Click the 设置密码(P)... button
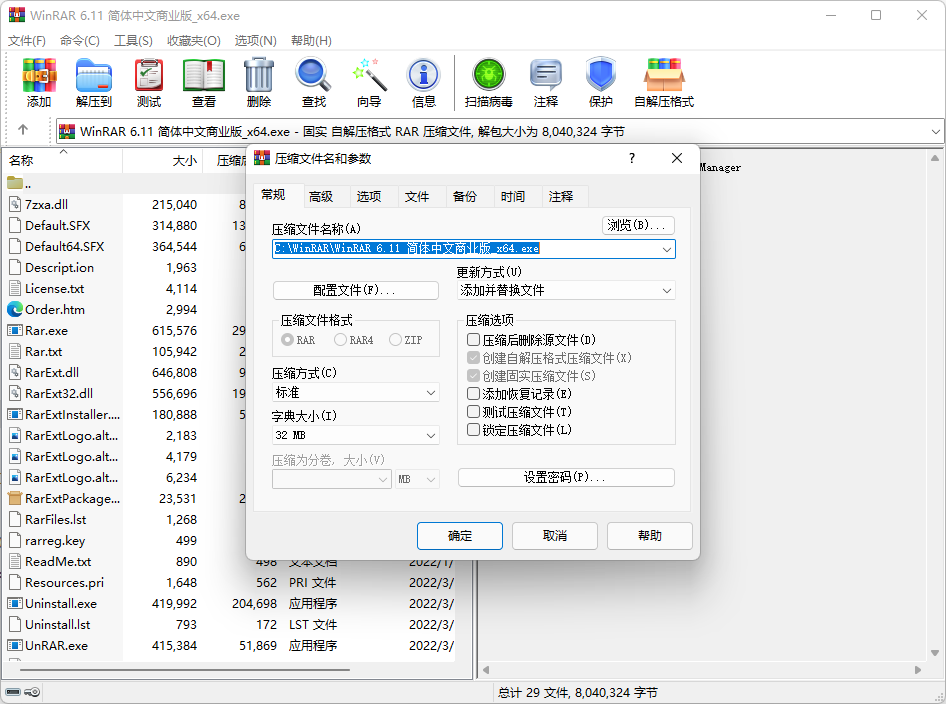This screenshot has width=946, height=704. pos(566,478)
